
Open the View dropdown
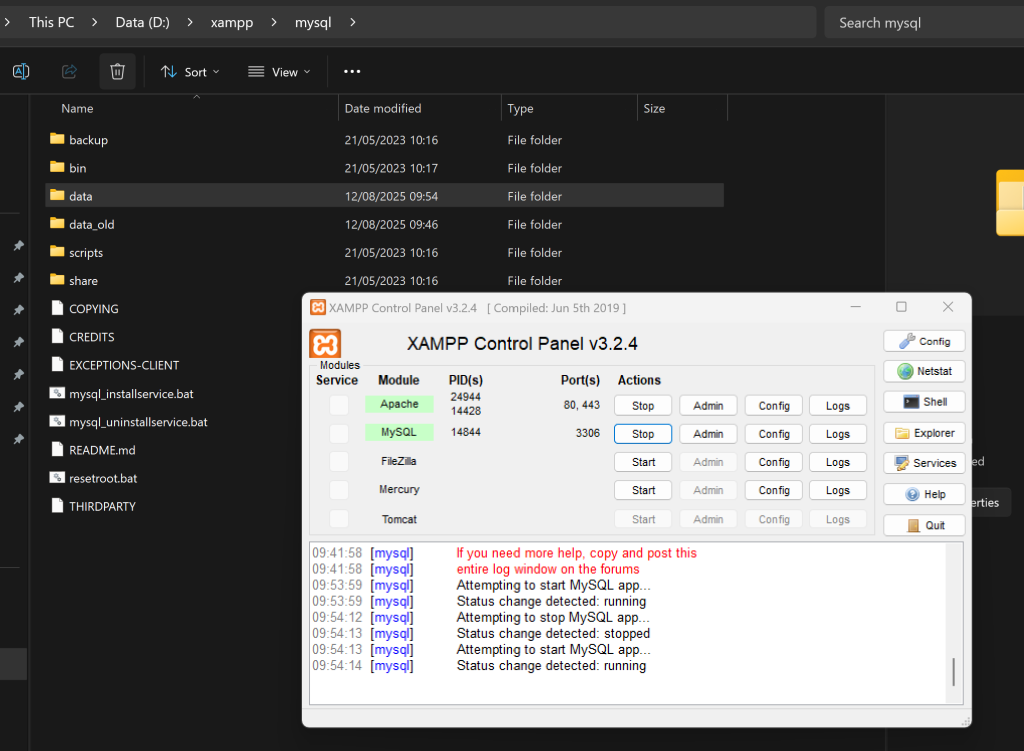[279, 72]
